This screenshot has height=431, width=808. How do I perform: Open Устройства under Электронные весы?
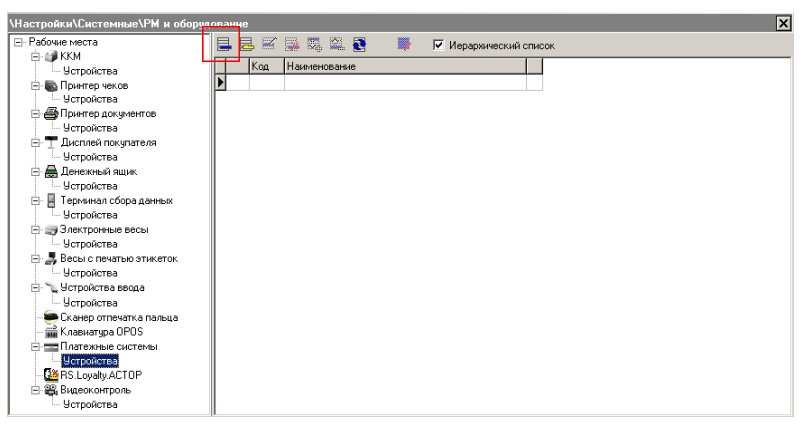pyautogui.click(x=90, y=244)
